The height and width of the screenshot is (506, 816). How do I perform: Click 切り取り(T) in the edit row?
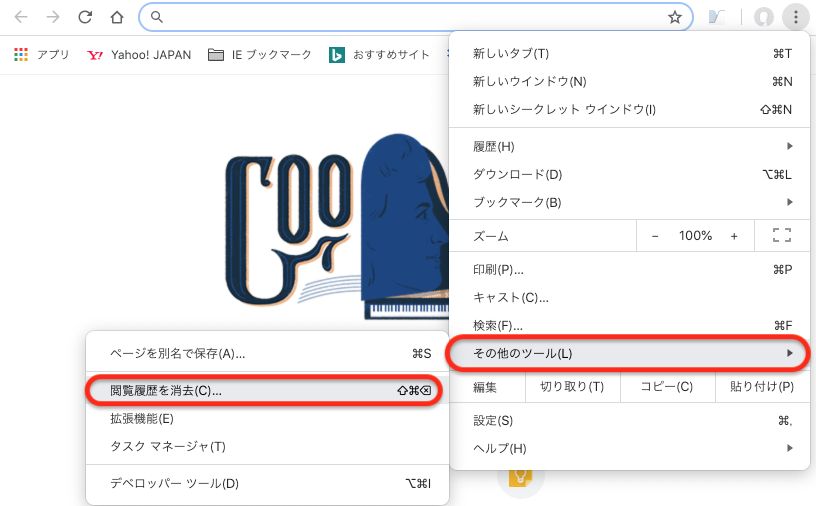572,387
